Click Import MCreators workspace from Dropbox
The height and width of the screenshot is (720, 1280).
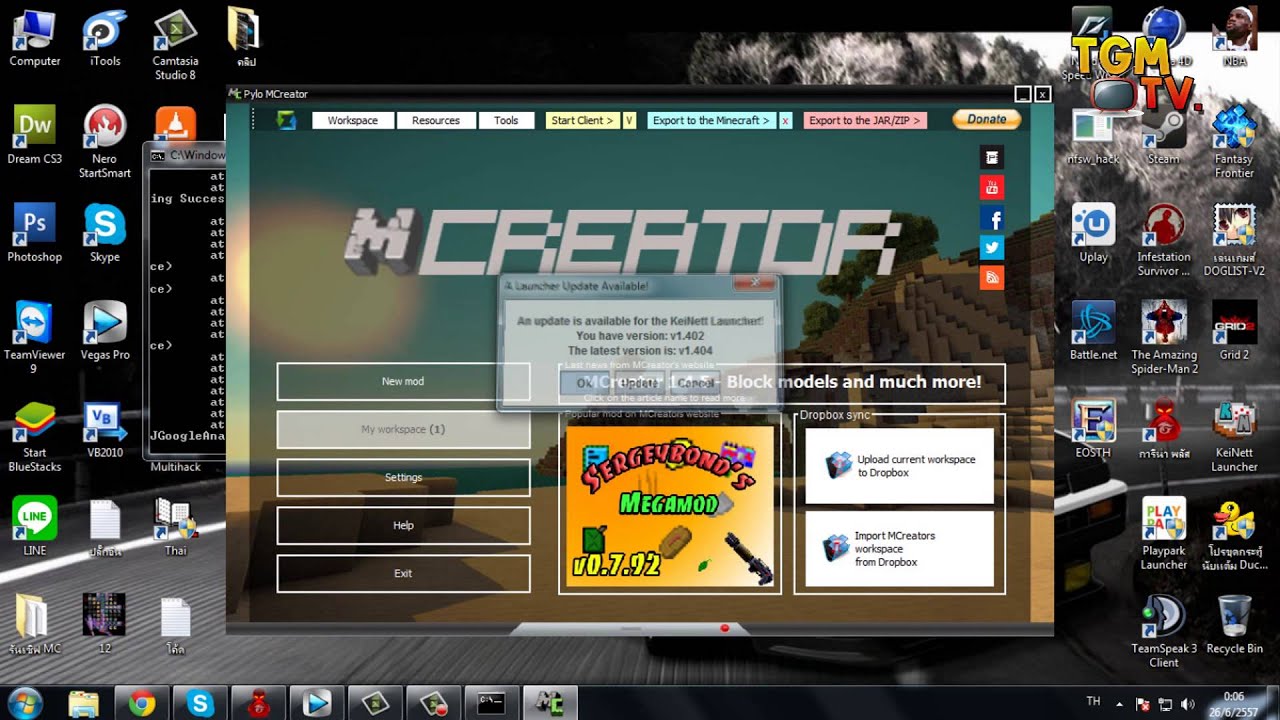coord(899,548)
